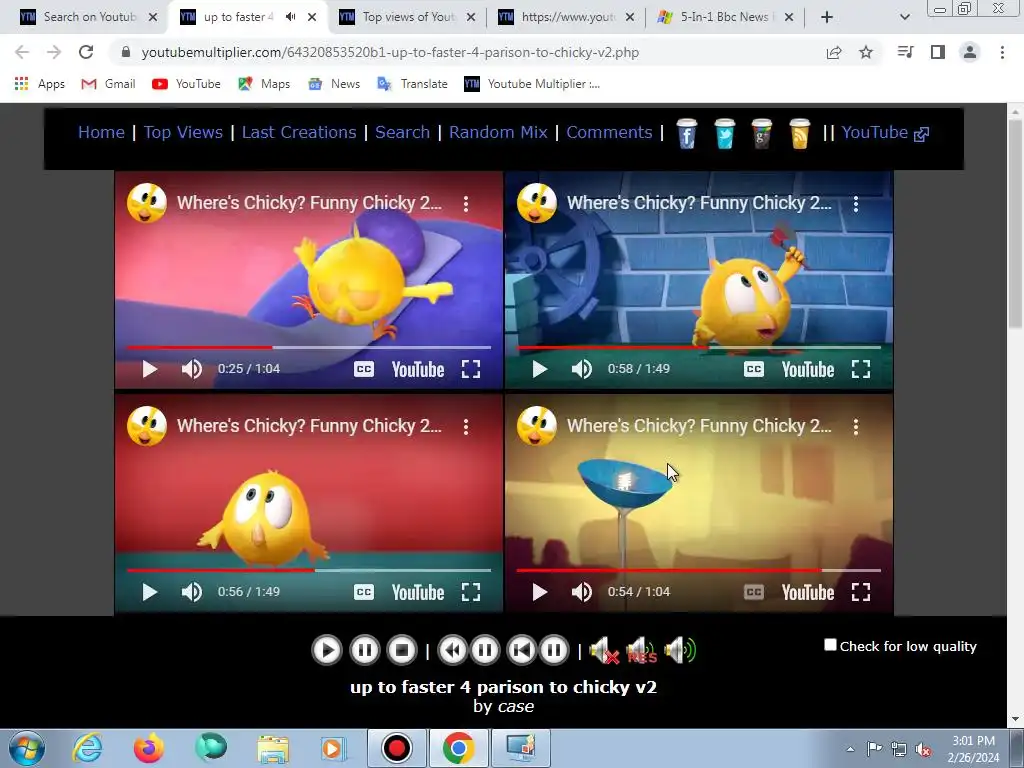Open the Google Plus cup icon in navigation
Image resolution: width=1024 pixels, height=768 pixels.
761,134
